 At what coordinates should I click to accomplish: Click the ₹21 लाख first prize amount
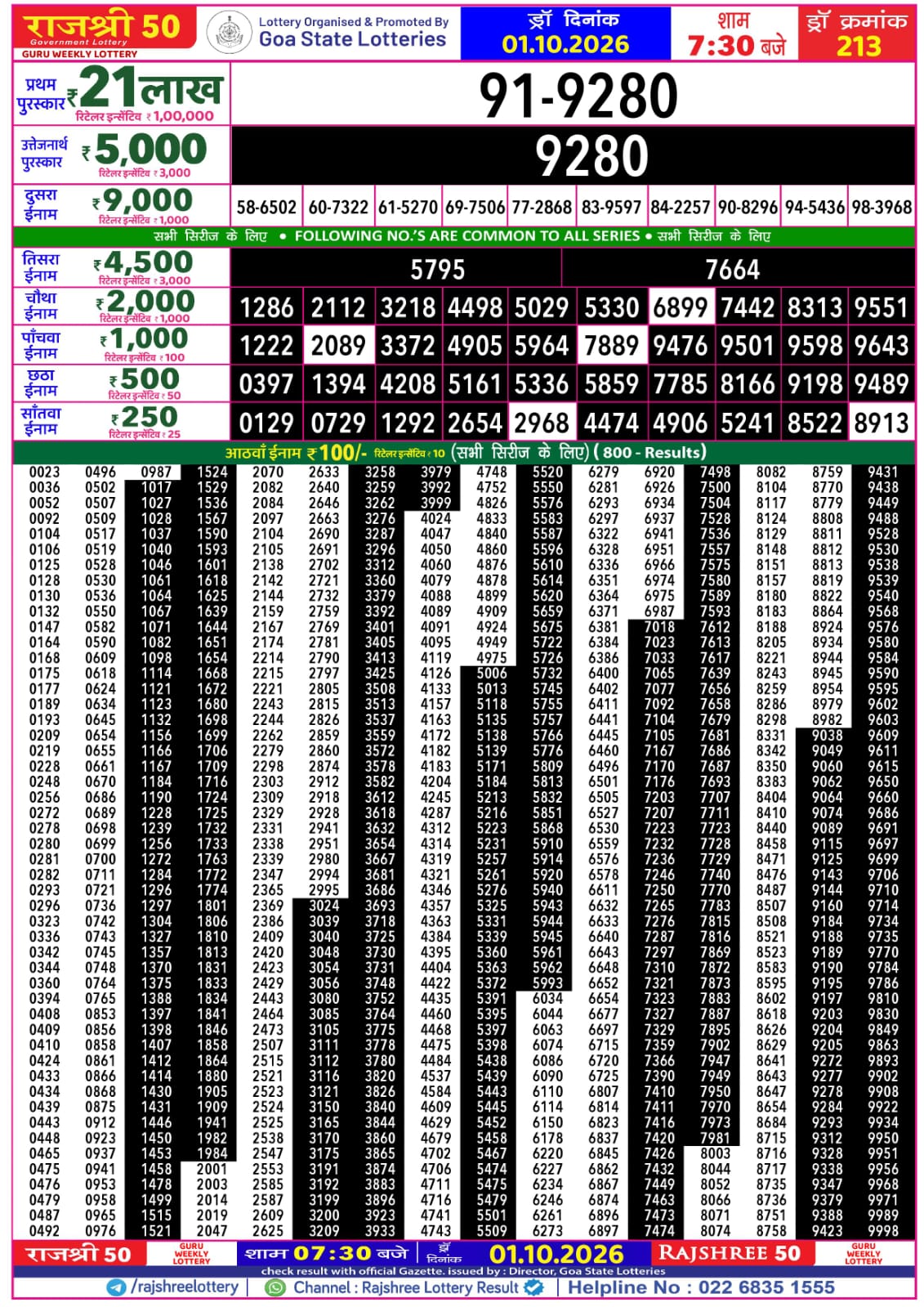(x=145, y=87)
